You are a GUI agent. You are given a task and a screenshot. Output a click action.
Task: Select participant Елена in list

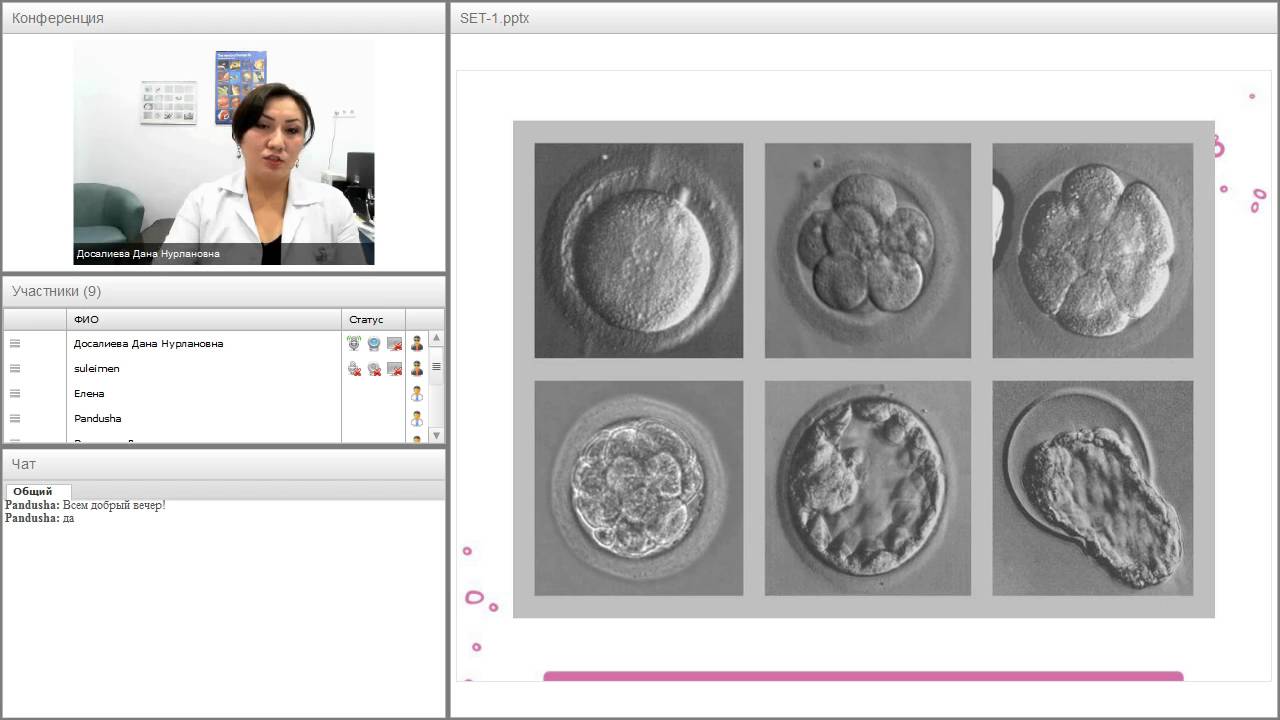(89, 393)
